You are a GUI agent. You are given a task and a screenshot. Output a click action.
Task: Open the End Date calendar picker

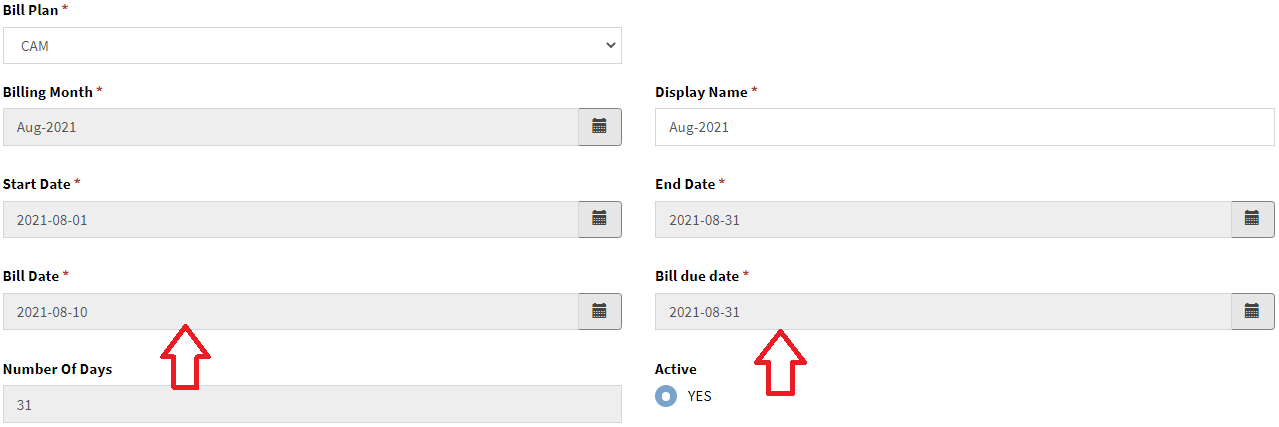pyautogui.click(x=1251, y=219)
